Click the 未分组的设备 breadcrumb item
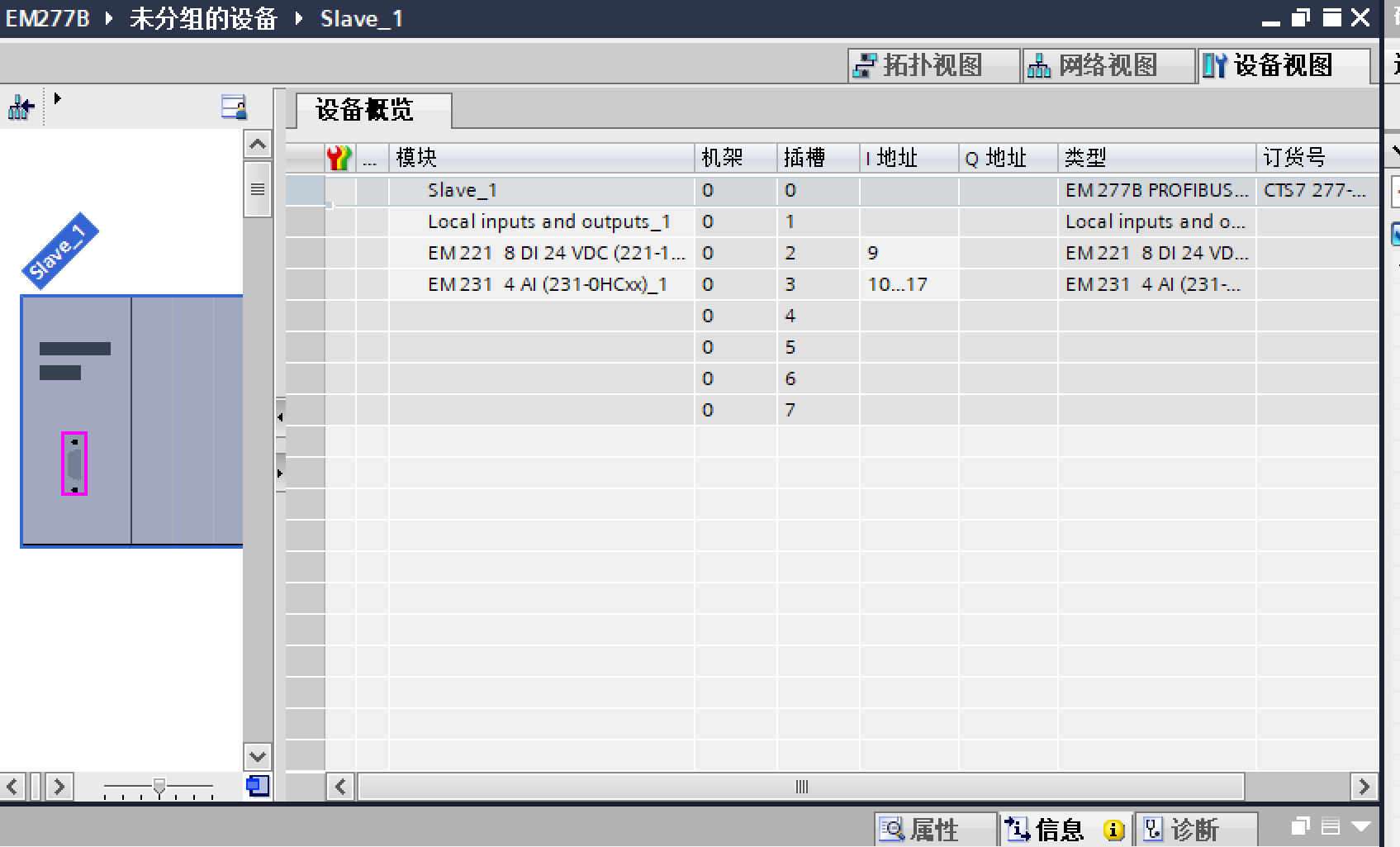 203,18
